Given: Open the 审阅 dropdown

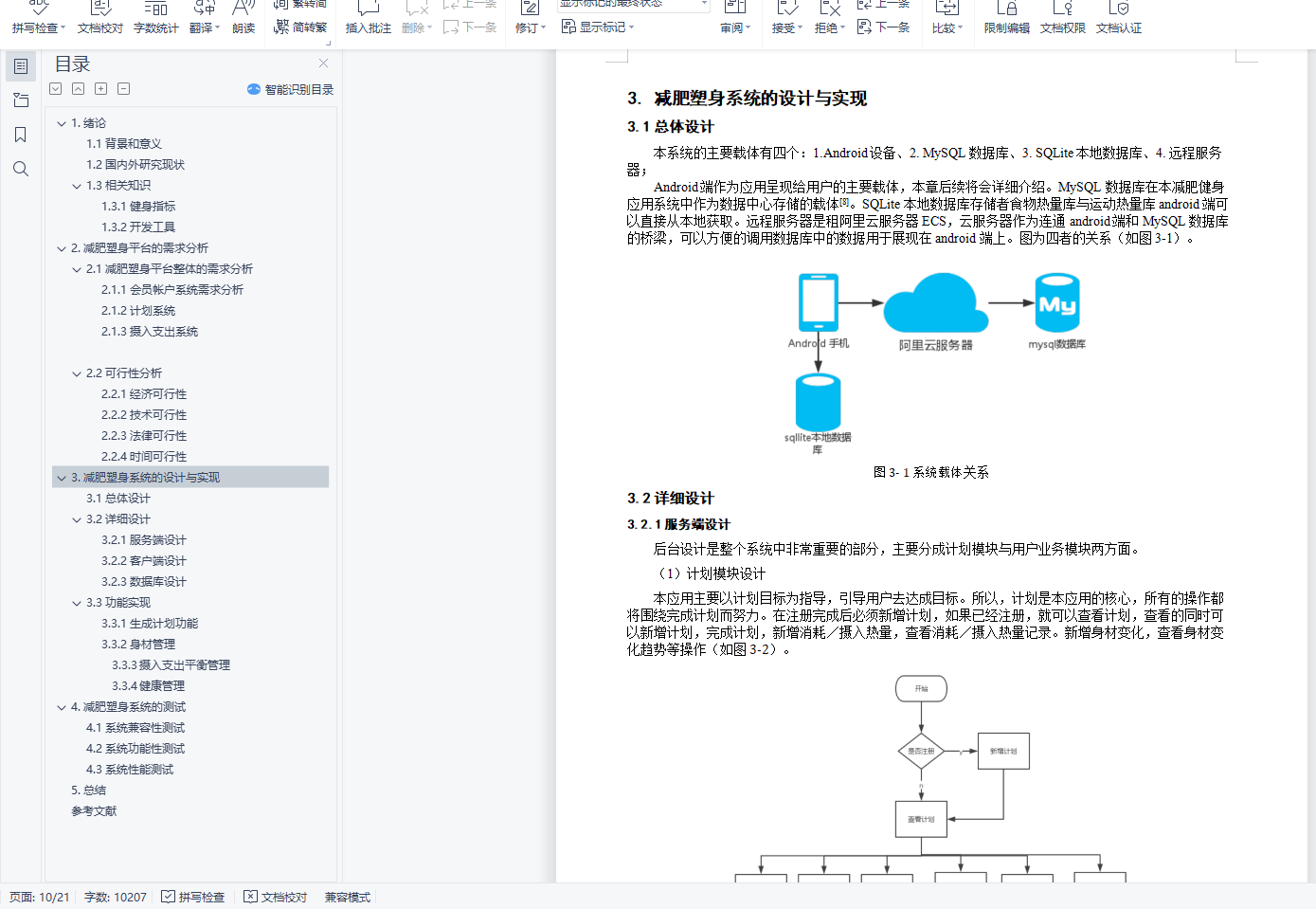Looking at the screenshot, I should pyautogui.click(x=735, y=28).
